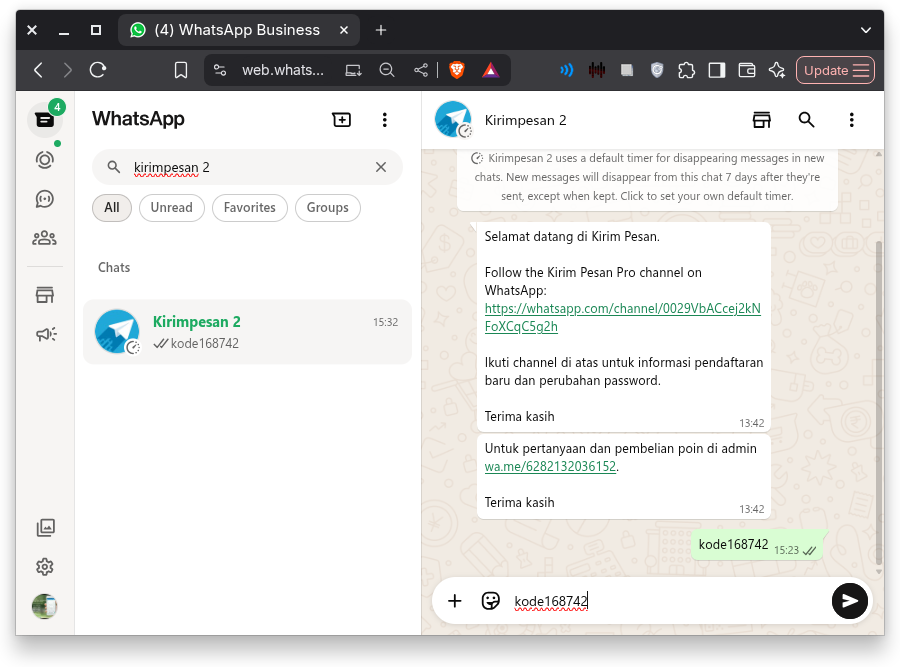Image resolution: width=900 pixels, height=667 pixels.
Task: Open the emoji picker in message box
Action: (490, 601)
